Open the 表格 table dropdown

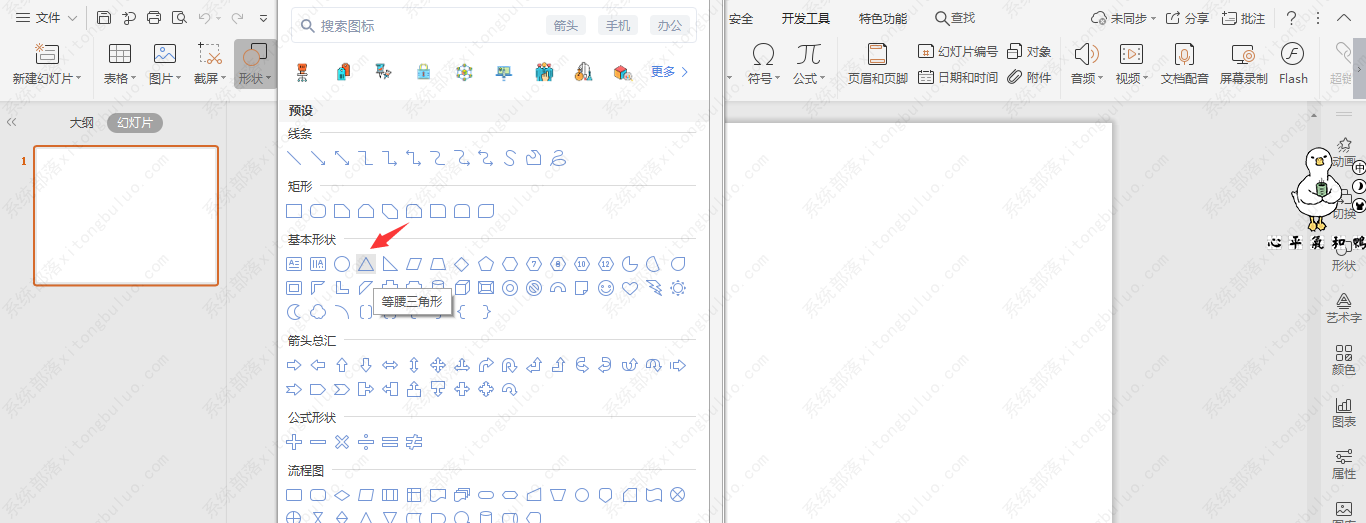click(120, 78)
